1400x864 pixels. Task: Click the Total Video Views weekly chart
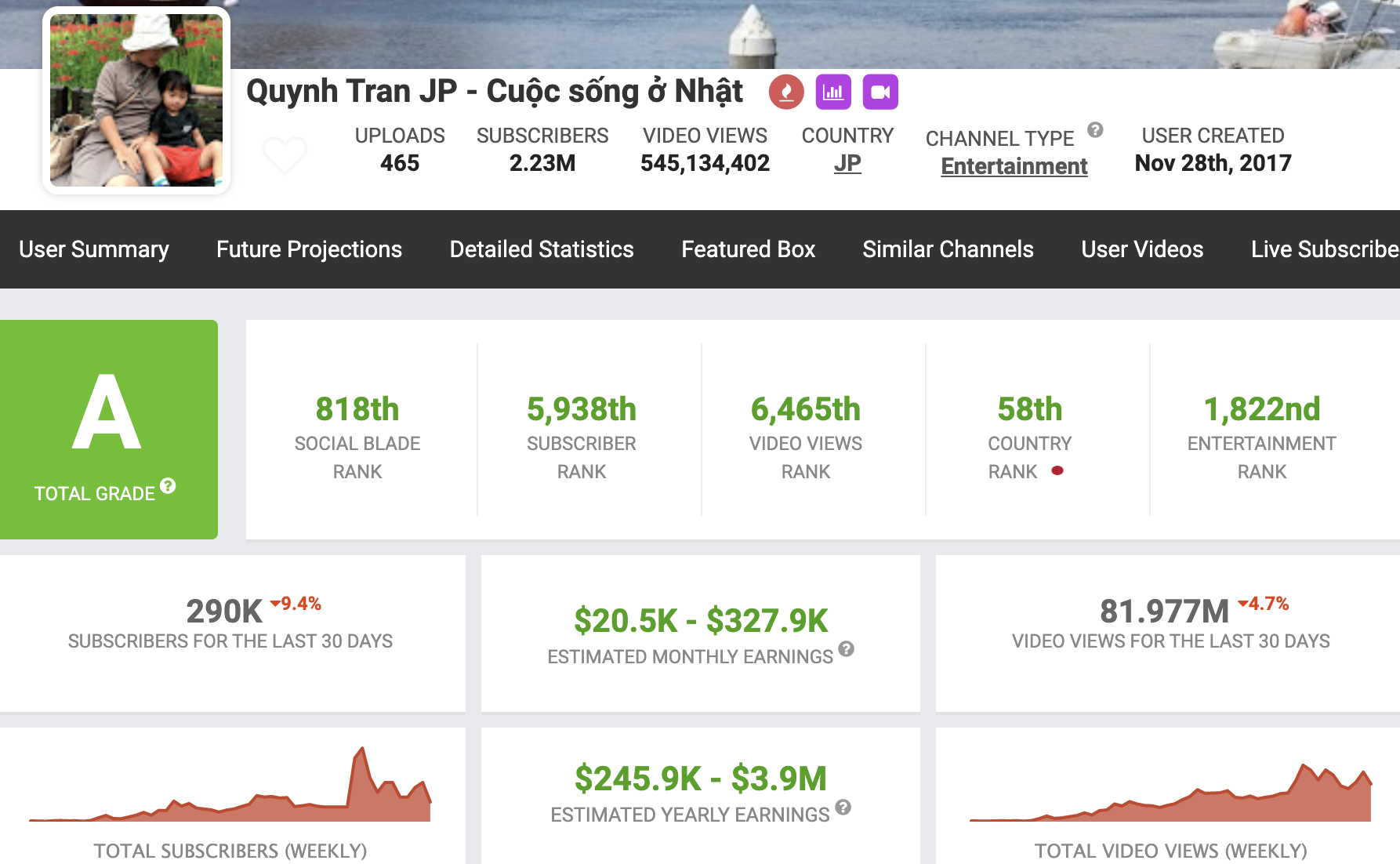point(1170,792)
